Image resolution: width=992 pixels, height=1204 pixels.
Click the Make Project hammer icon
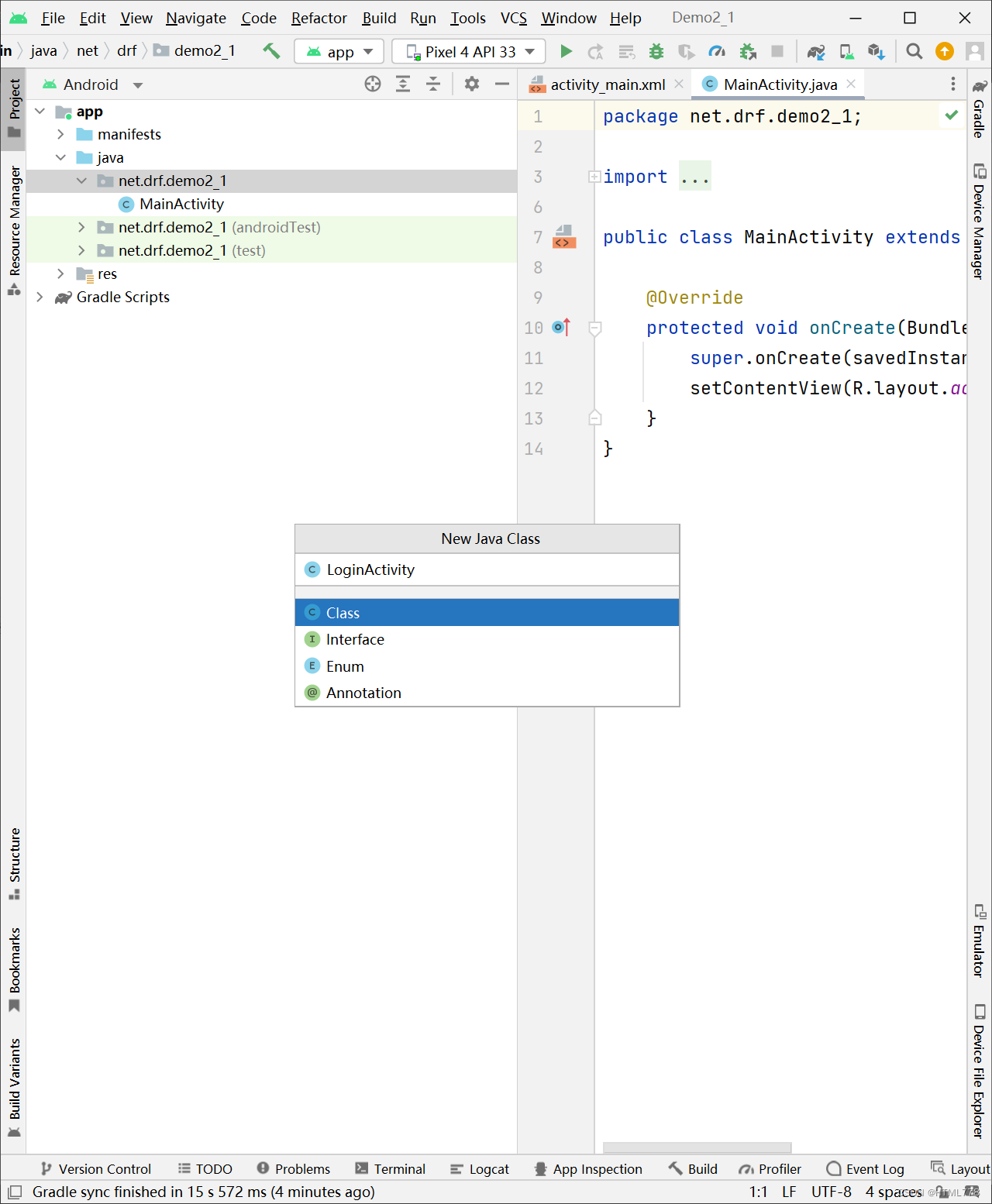pos(271,51)
